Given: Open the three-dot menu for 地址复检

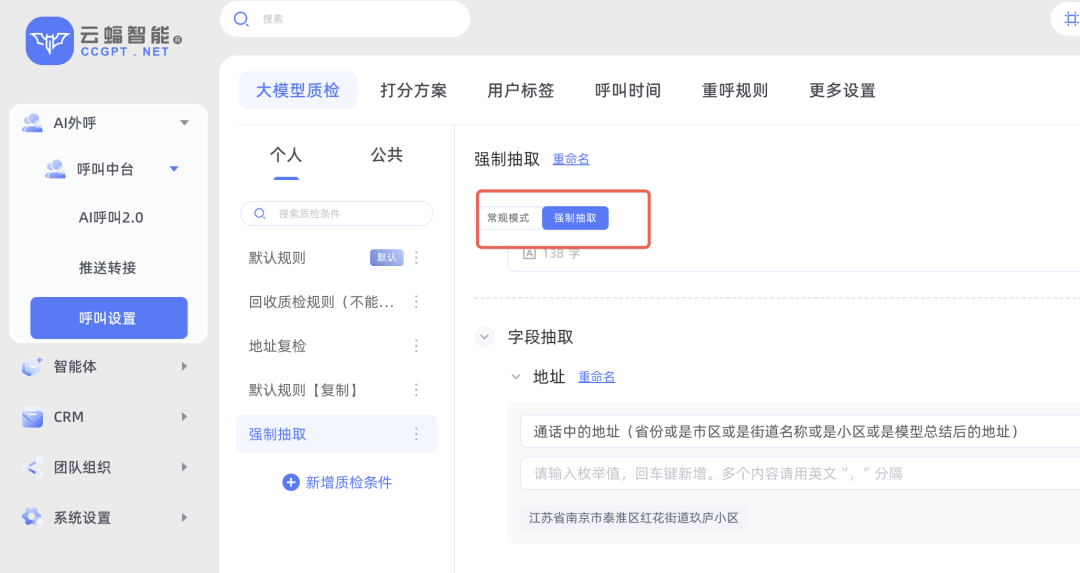Looking at the screenshot, I should pyautogui.click(x=417, y=346).
